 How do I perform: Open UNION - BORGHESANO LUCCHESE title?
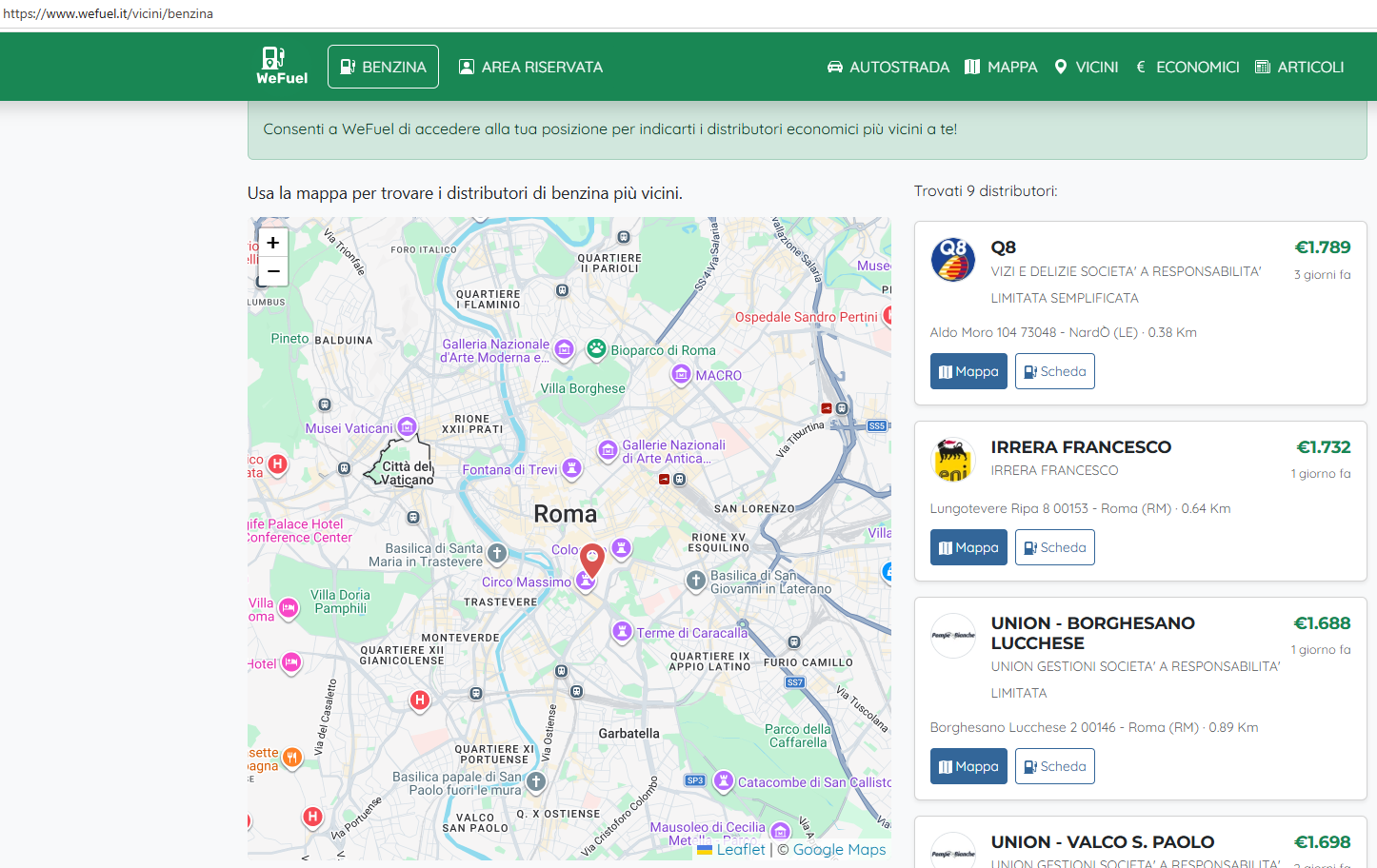(x=1093, y=633)
